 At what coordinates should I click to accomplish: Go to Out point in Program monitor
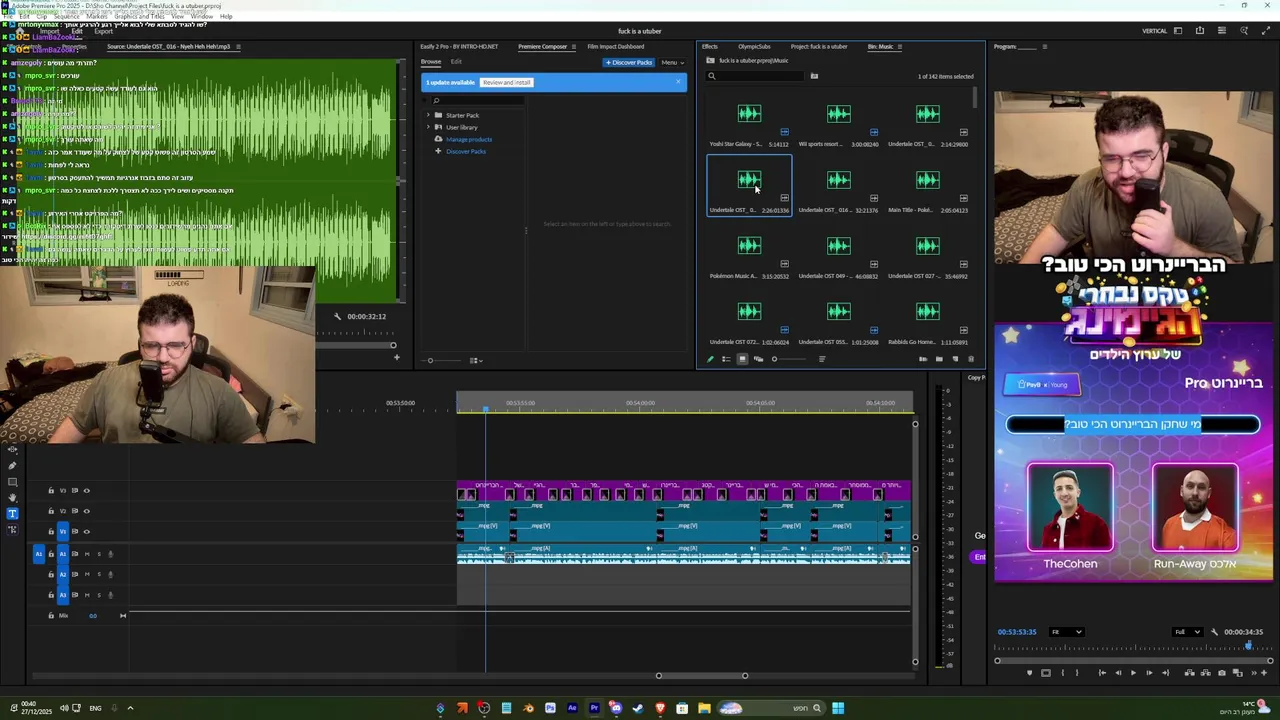[x=1164, y=673]
